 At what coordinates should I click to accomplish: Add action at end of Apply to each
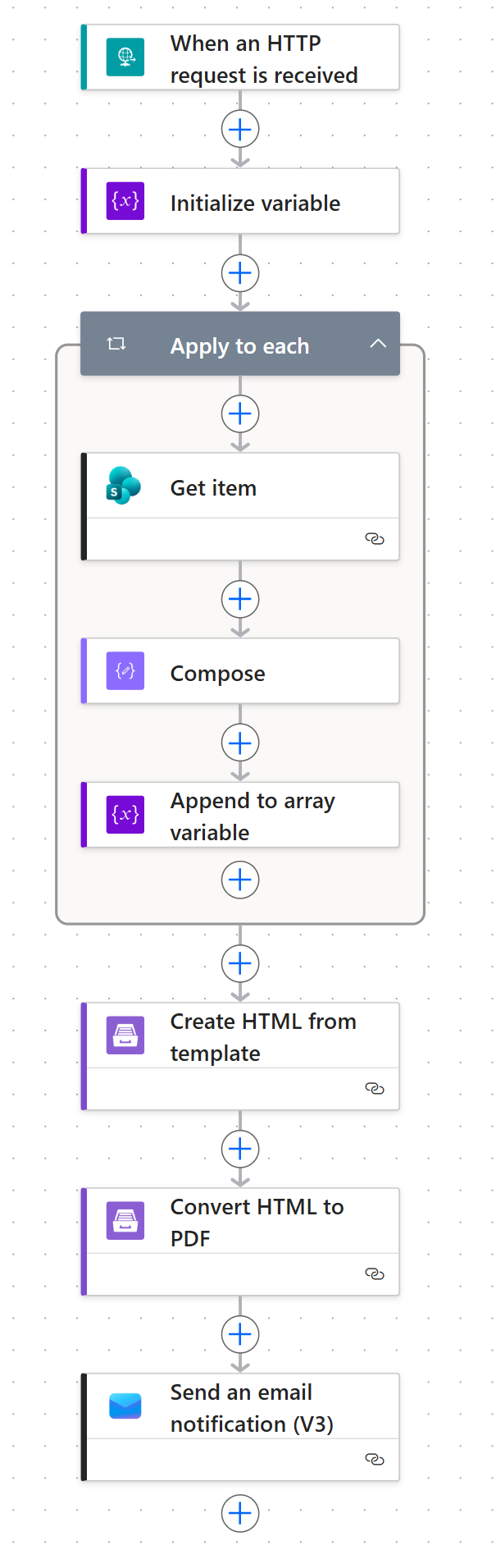[240, 880]
